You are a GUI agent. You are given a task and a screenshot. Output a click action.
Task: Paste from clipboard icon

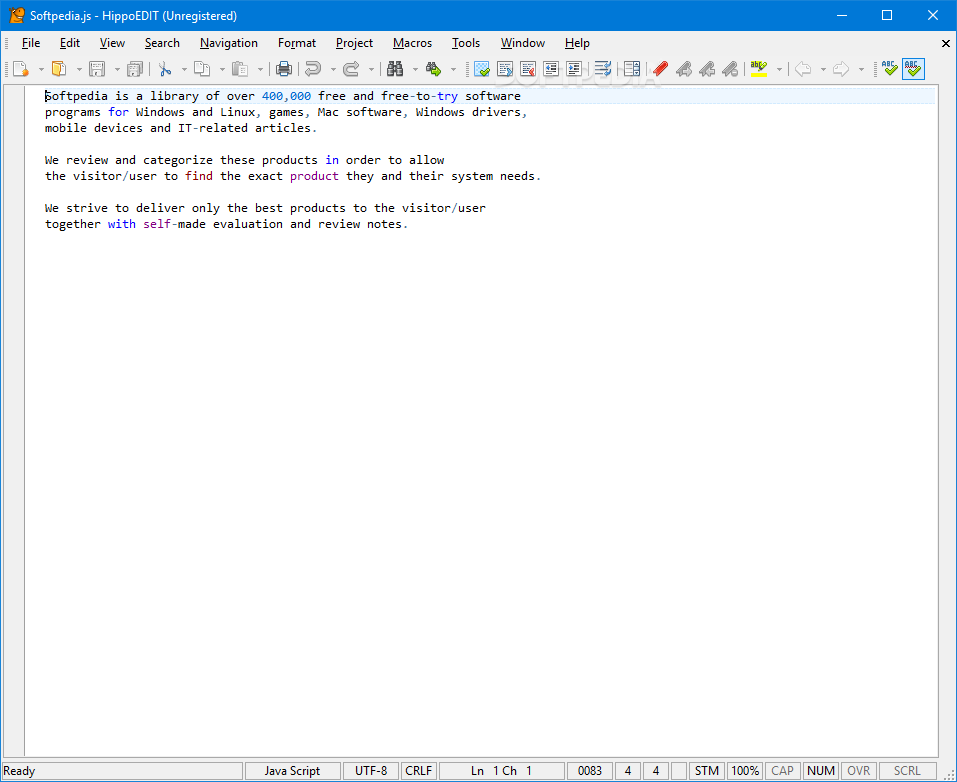(x=240, y=69)
